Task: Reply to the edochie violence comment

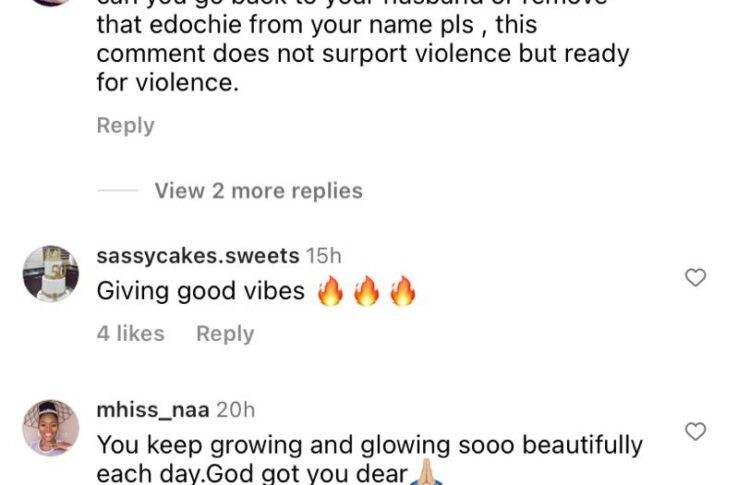Action: click(125, 126)
